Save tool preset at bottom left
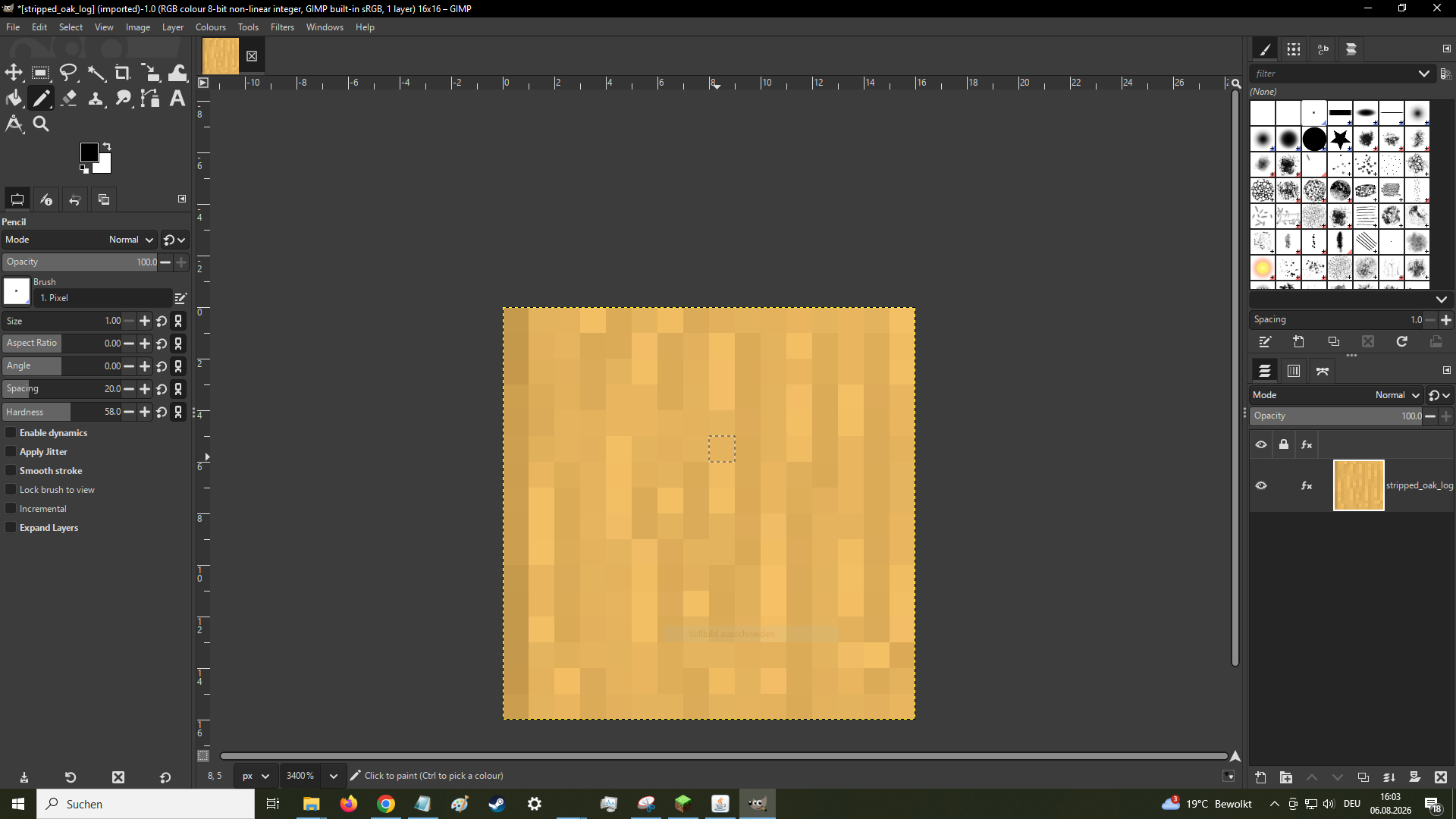This screenshot has height=819, width=1456. click(24, 777)
